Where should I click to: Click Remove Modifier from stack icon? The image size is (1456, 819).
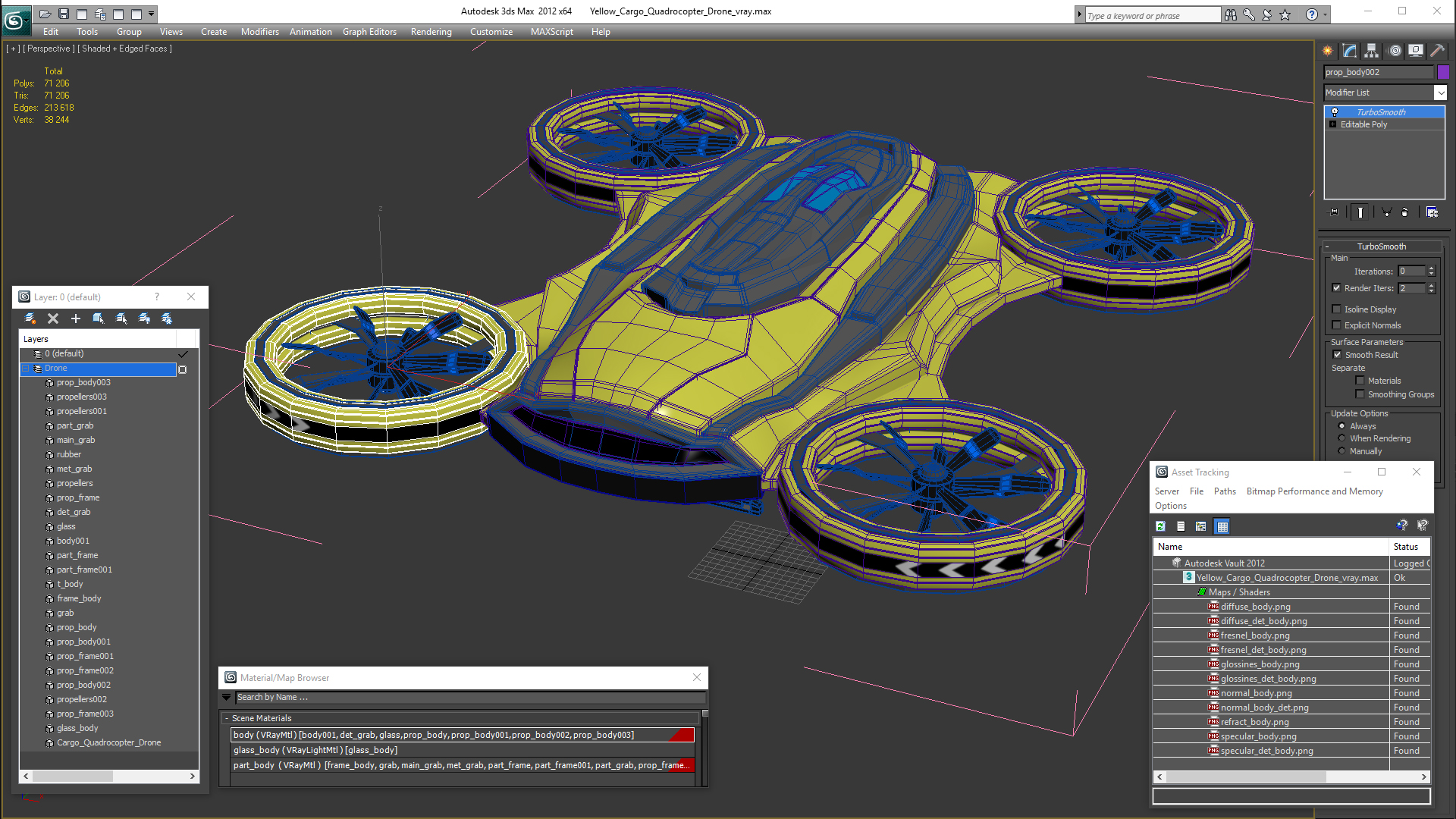pos(1405,212)
